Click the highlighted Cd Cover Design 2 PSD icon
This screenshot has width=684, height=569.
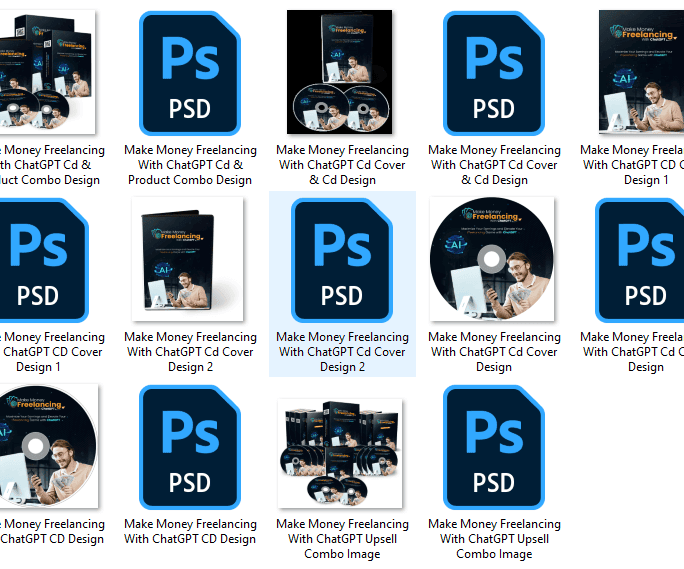pyautogui.click(x=342, y=260)
